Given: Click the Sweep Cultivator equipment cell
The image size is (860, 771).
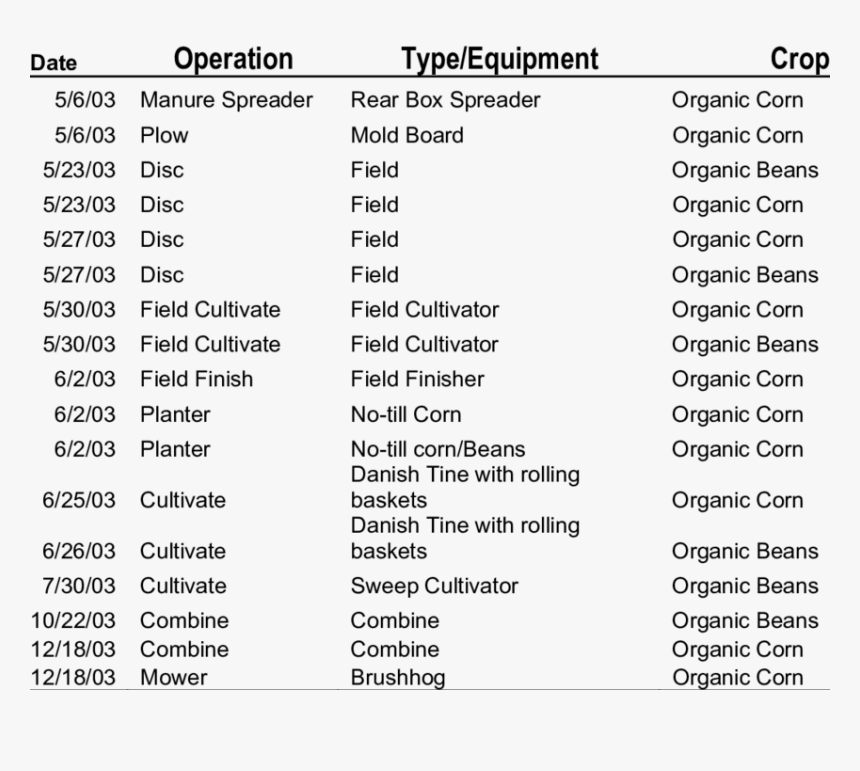Looking at the screenshot, I should click(x=434, y=586).
